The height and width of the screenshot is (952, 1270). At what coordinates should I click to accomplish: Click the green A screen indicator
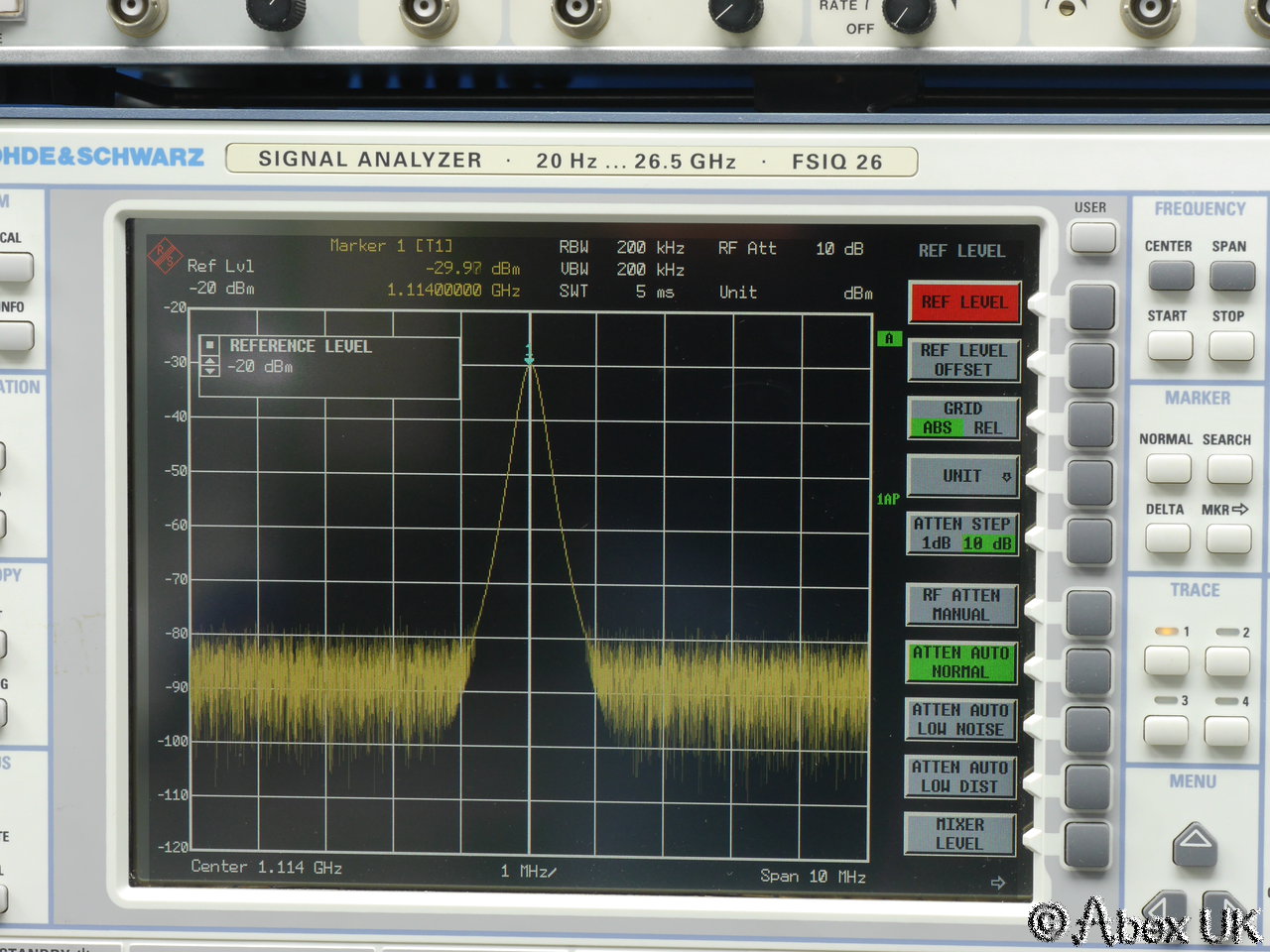tap(889, 339)
